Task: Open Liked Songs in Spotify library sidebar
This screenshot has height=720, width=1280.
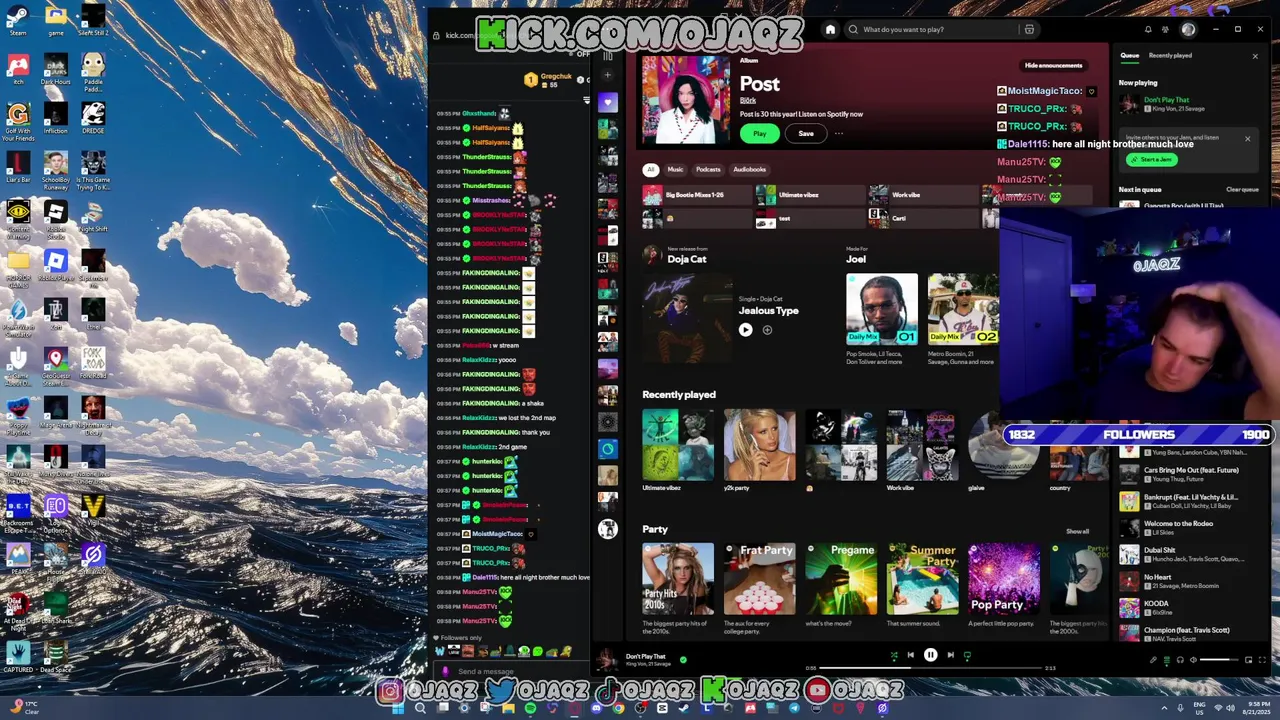Action: click(607, 102)
